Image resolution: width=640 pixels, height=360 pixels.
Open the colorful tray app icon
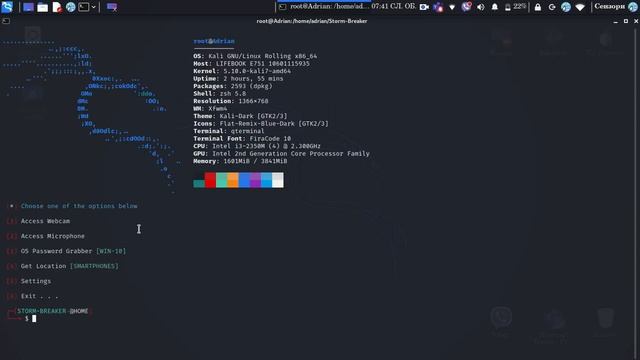(x=438, y=7)
